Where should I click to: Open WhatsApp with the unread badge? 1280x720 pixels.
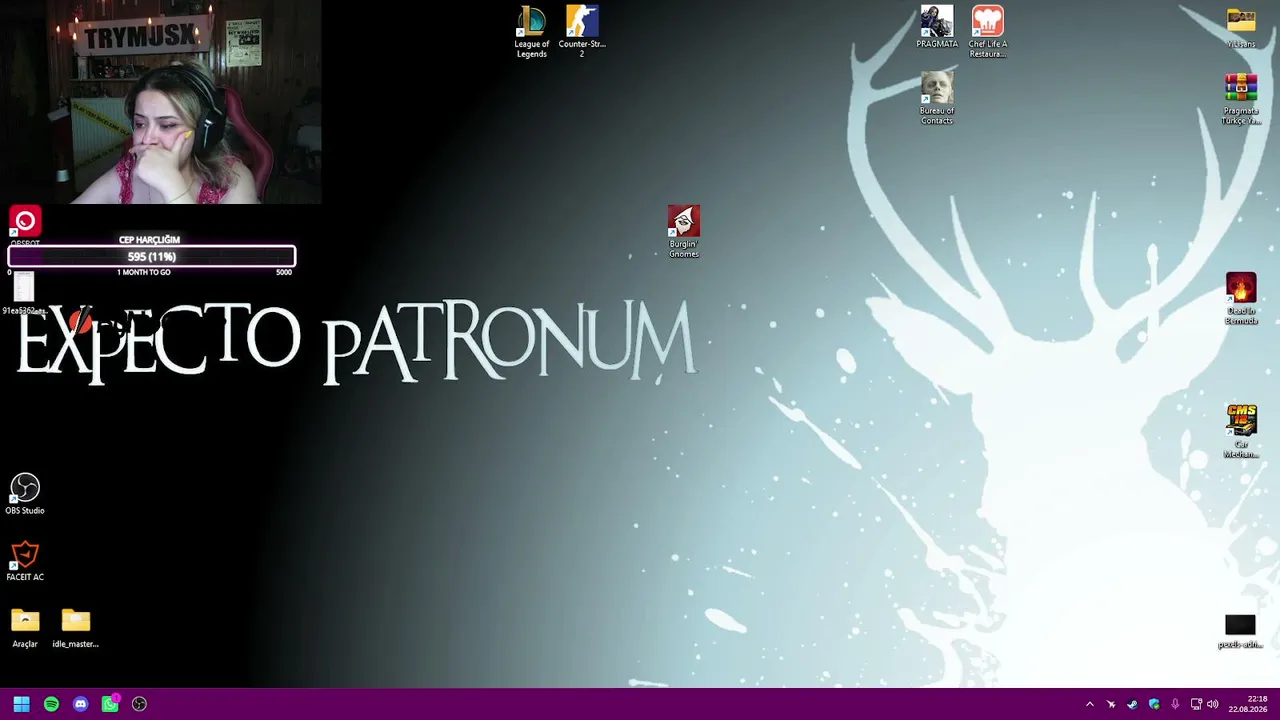pyautogui.click(x=110, y=704)
